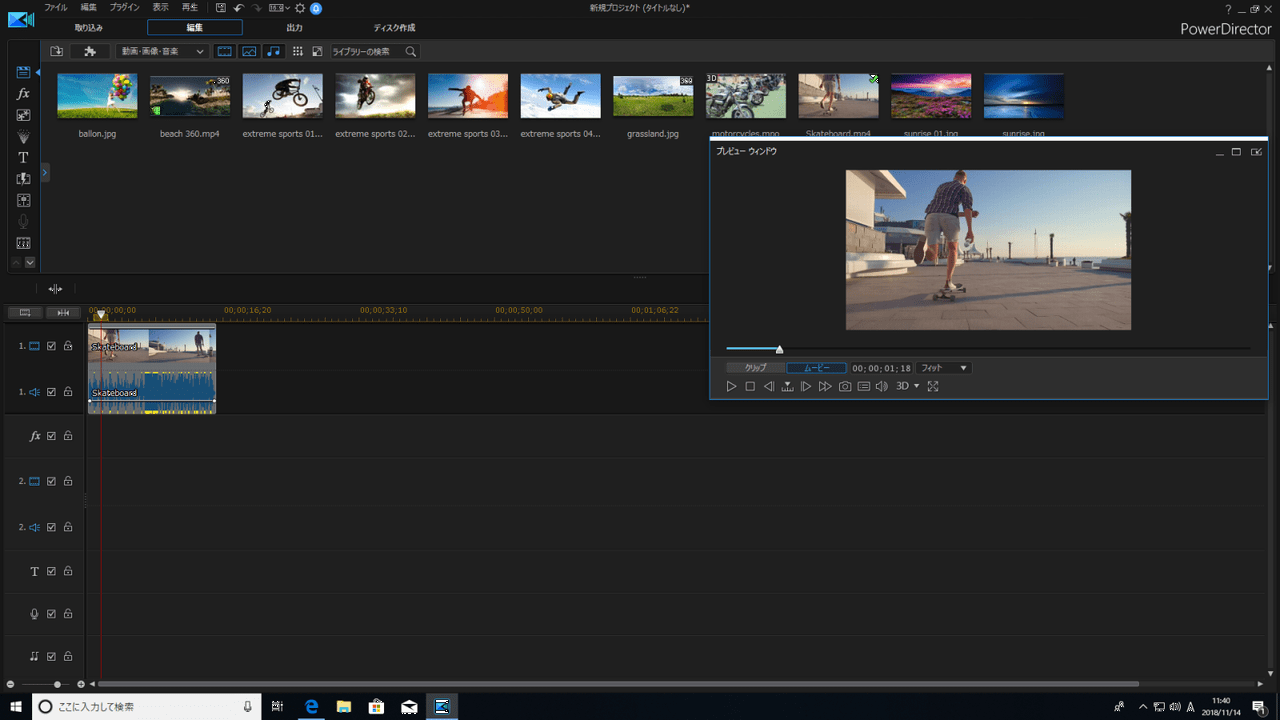This screenshot has height=720, width=1280.
Task: Select the クリップ preview mode button
Action: coord(755,368)
